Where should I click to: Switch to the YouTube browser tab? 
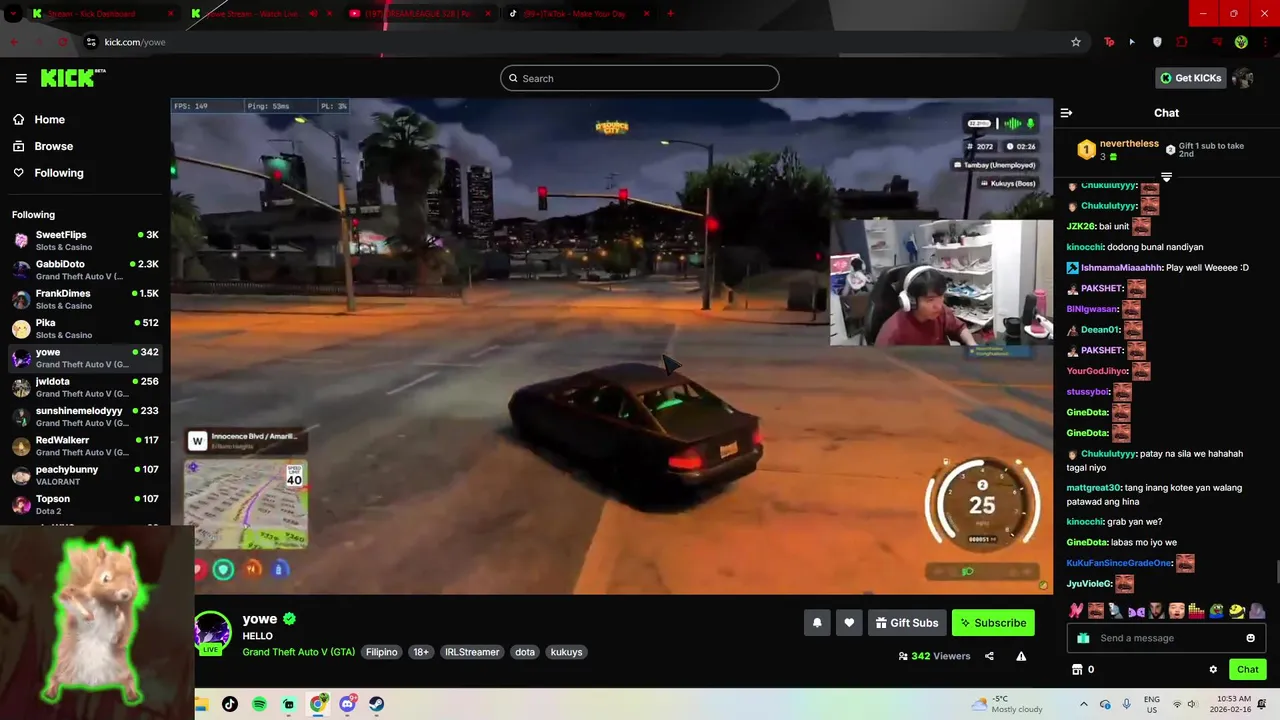420,13
